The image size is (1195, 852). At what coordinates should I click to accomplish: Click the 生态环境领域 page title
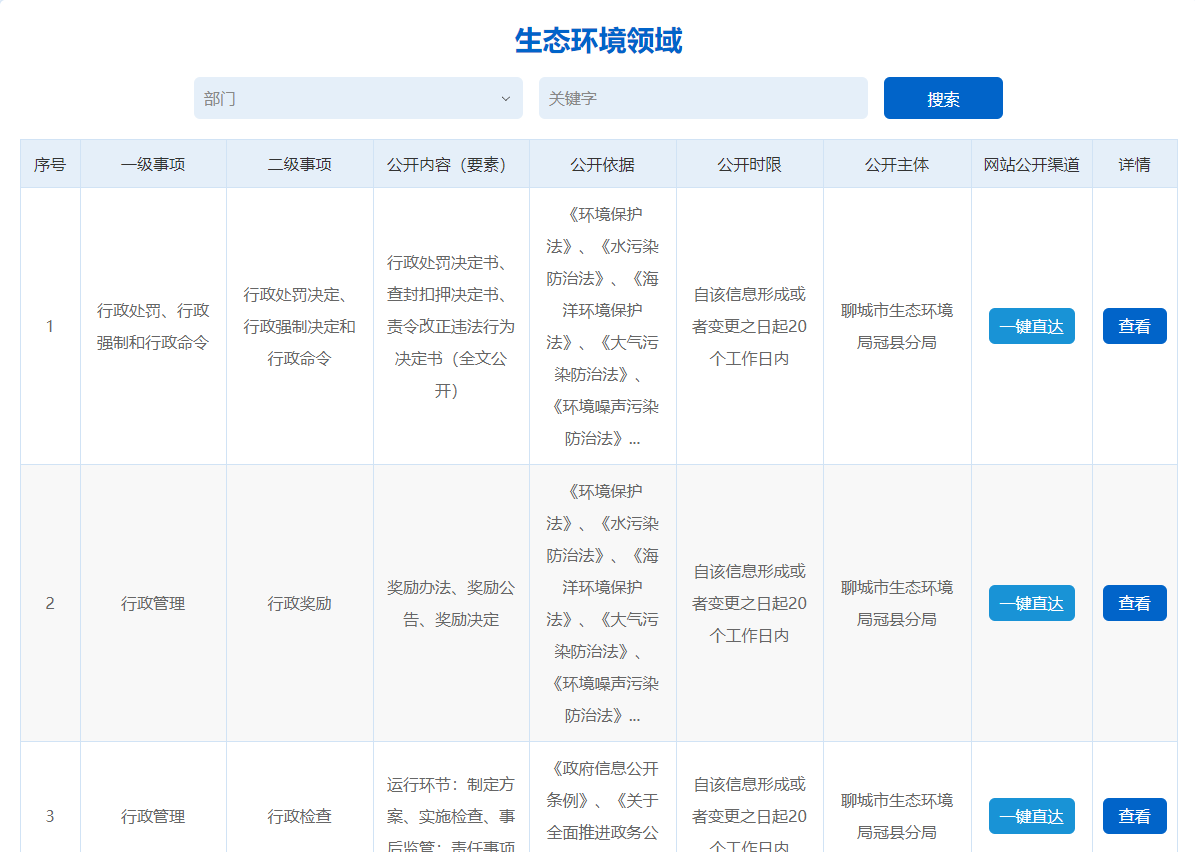(x=598, y=40)
